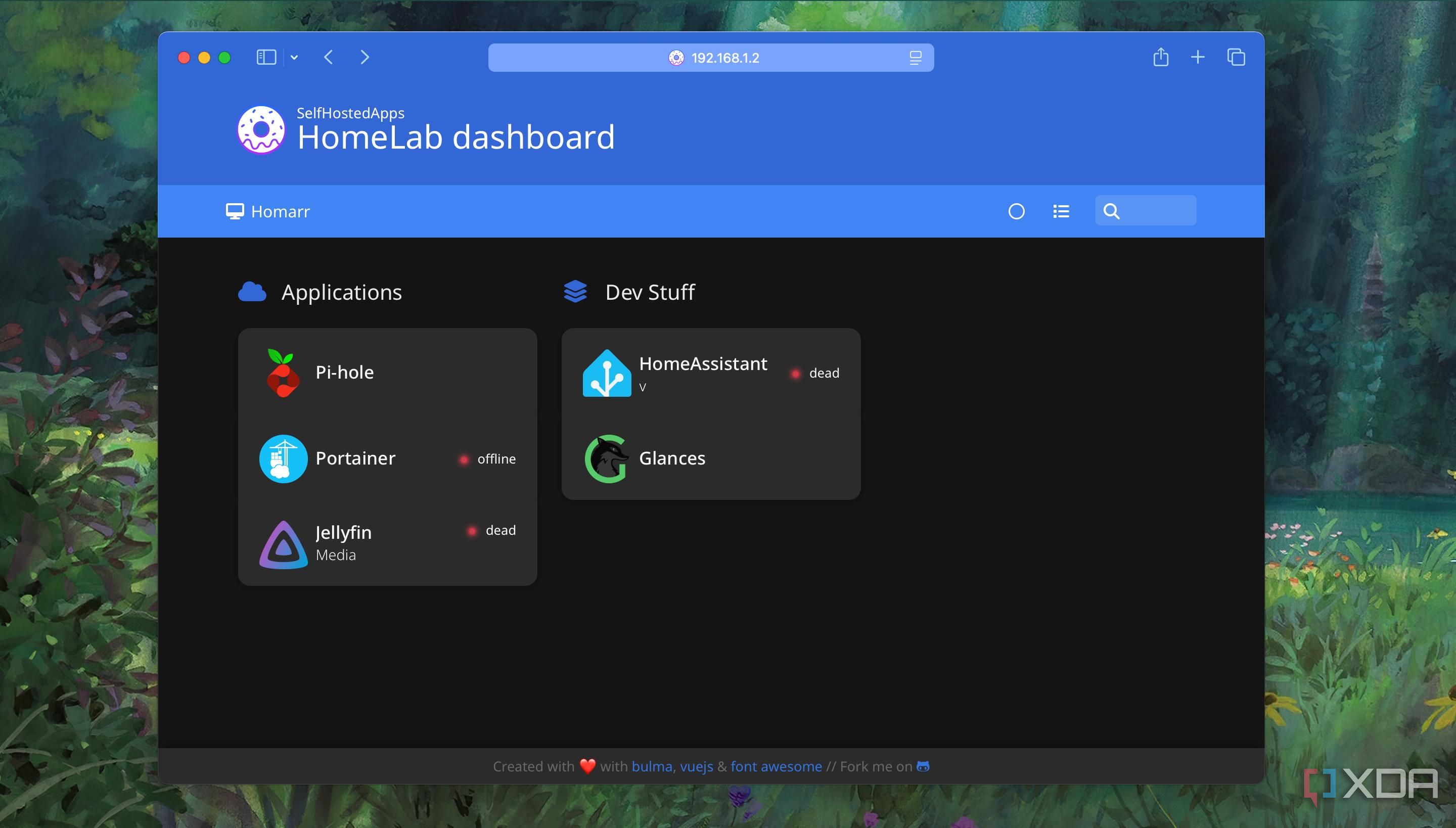1456x828 pixels.
Task: Click the Jellyfin triangle logo
Action: coord(283,545)
